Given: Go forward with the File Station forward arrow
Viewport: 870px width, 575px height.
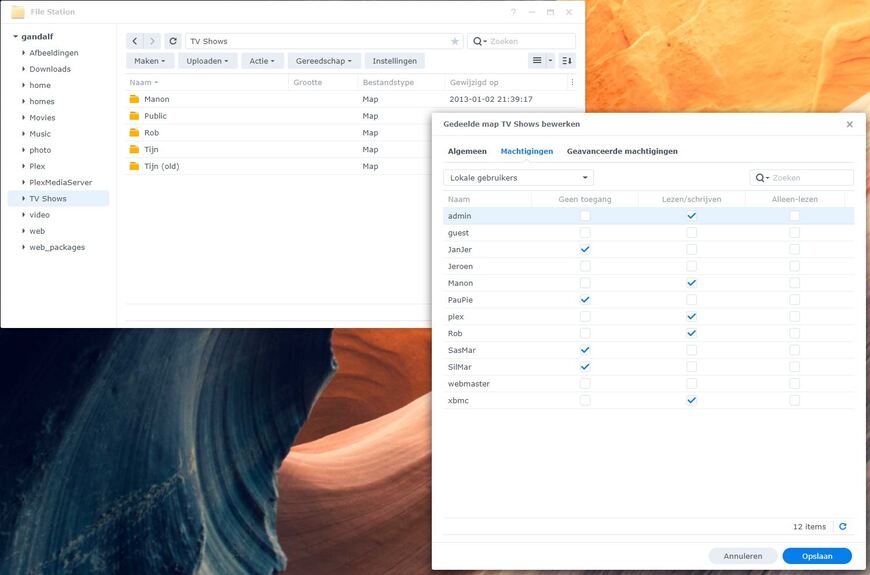Looking at the screenshot, I should pos(152,41).
